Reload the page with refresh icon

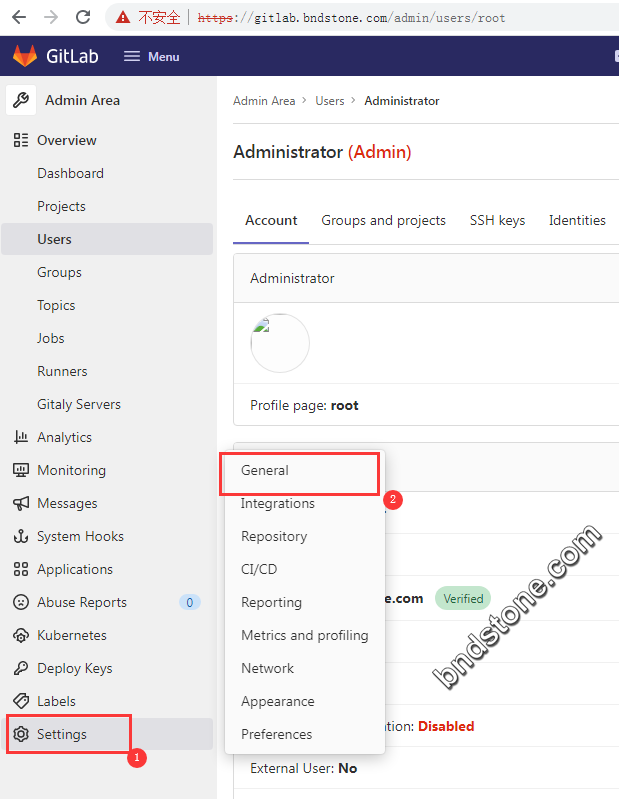point(83,17)
